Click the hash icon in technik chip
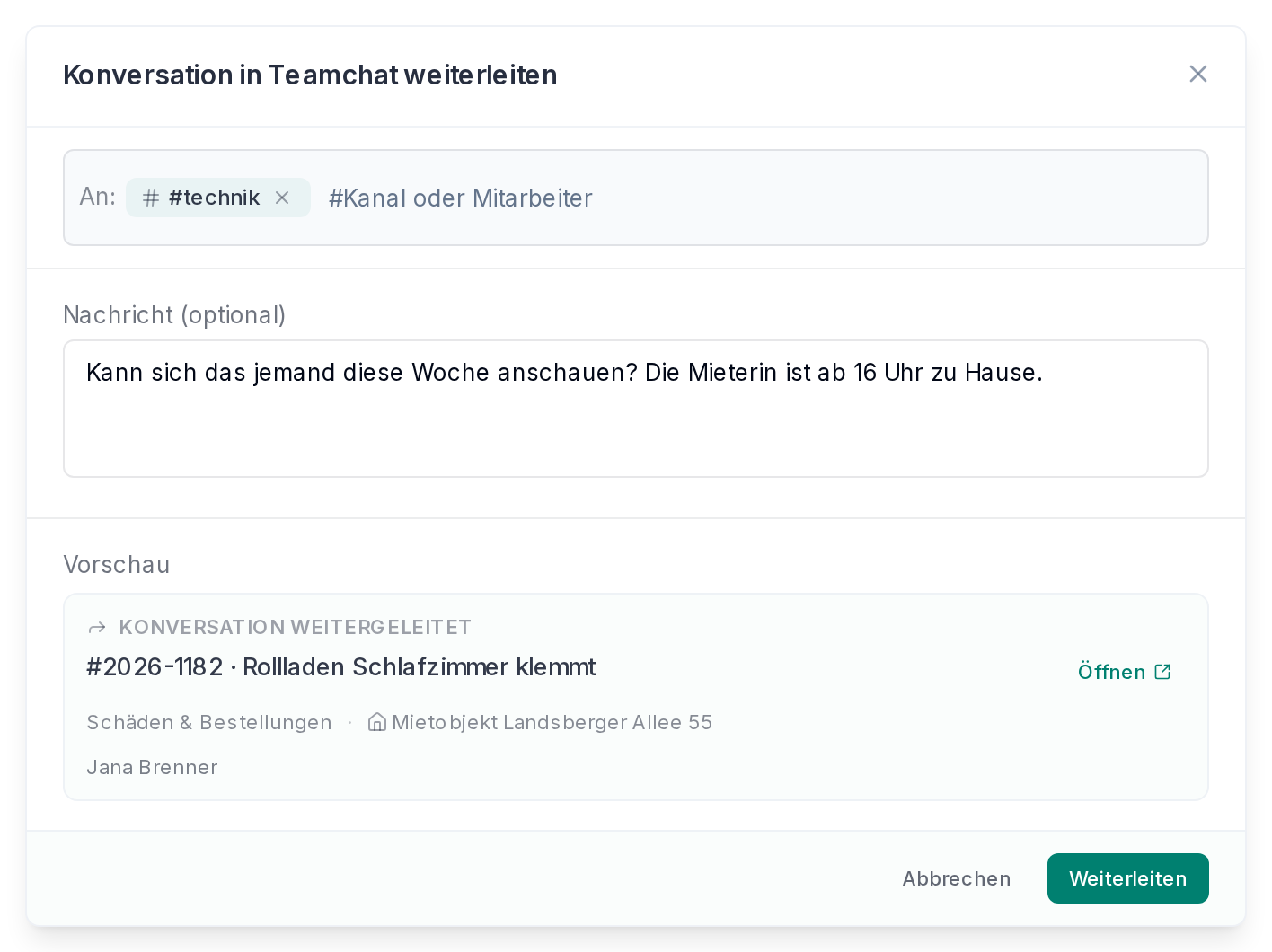The height and width of the screenshot is (952, 1272). (x=151, y=198)
